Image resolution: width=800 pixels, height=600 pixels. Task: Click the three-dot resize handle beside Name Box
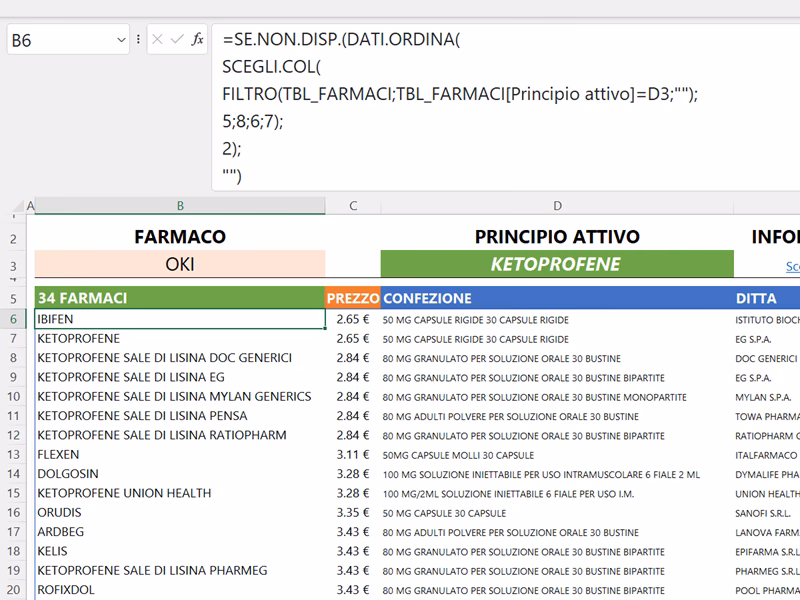click(x=138, y=40)
